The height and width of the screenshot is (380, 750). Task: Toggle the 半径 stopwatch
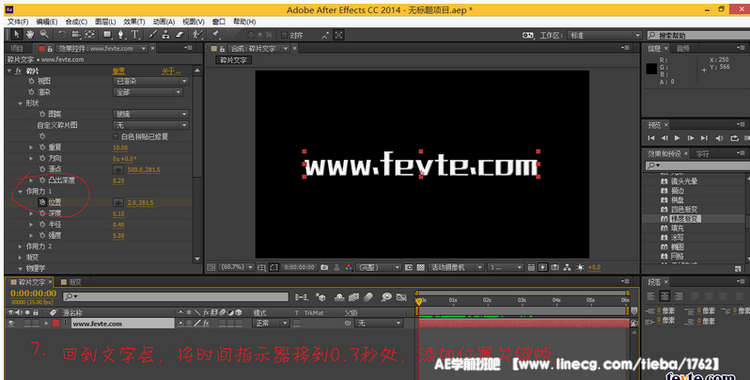point(42,224)
